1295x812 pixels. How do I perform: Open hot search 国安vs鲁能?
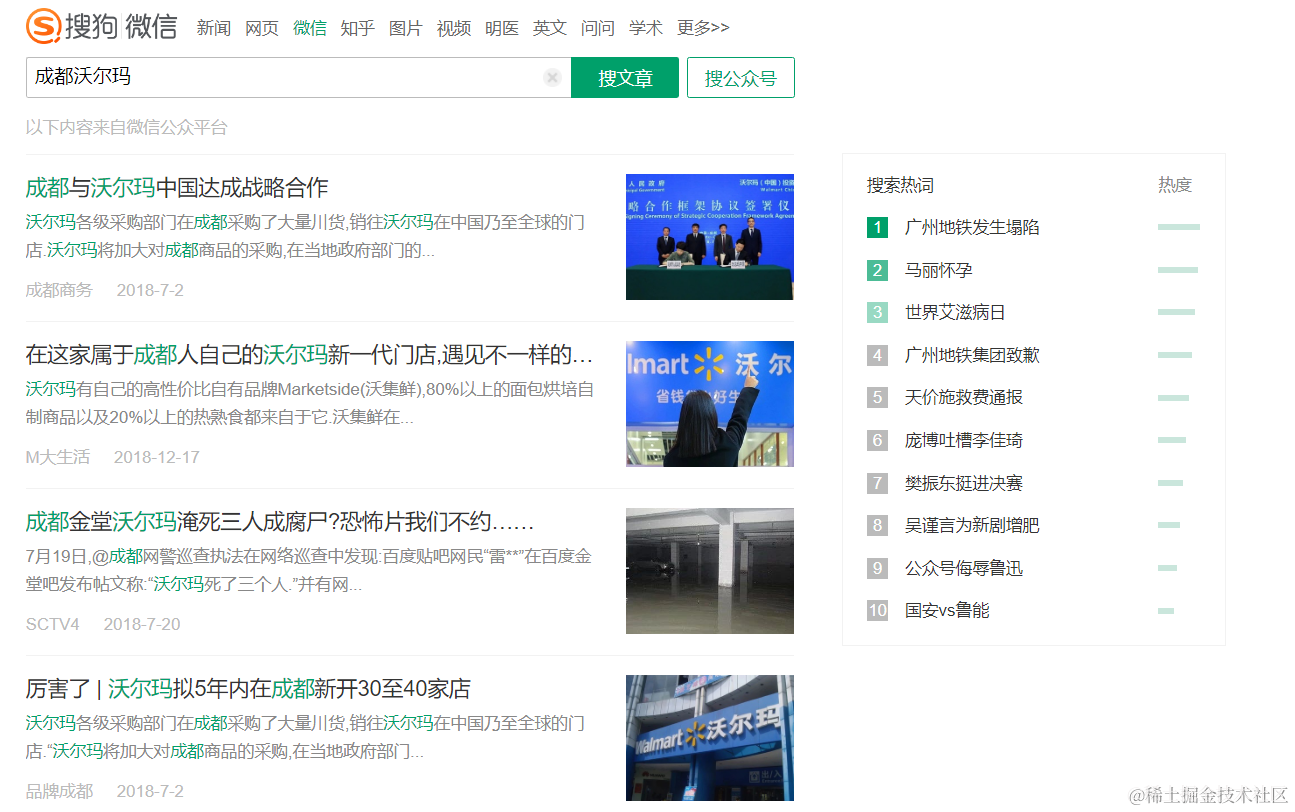click(947, 610)
